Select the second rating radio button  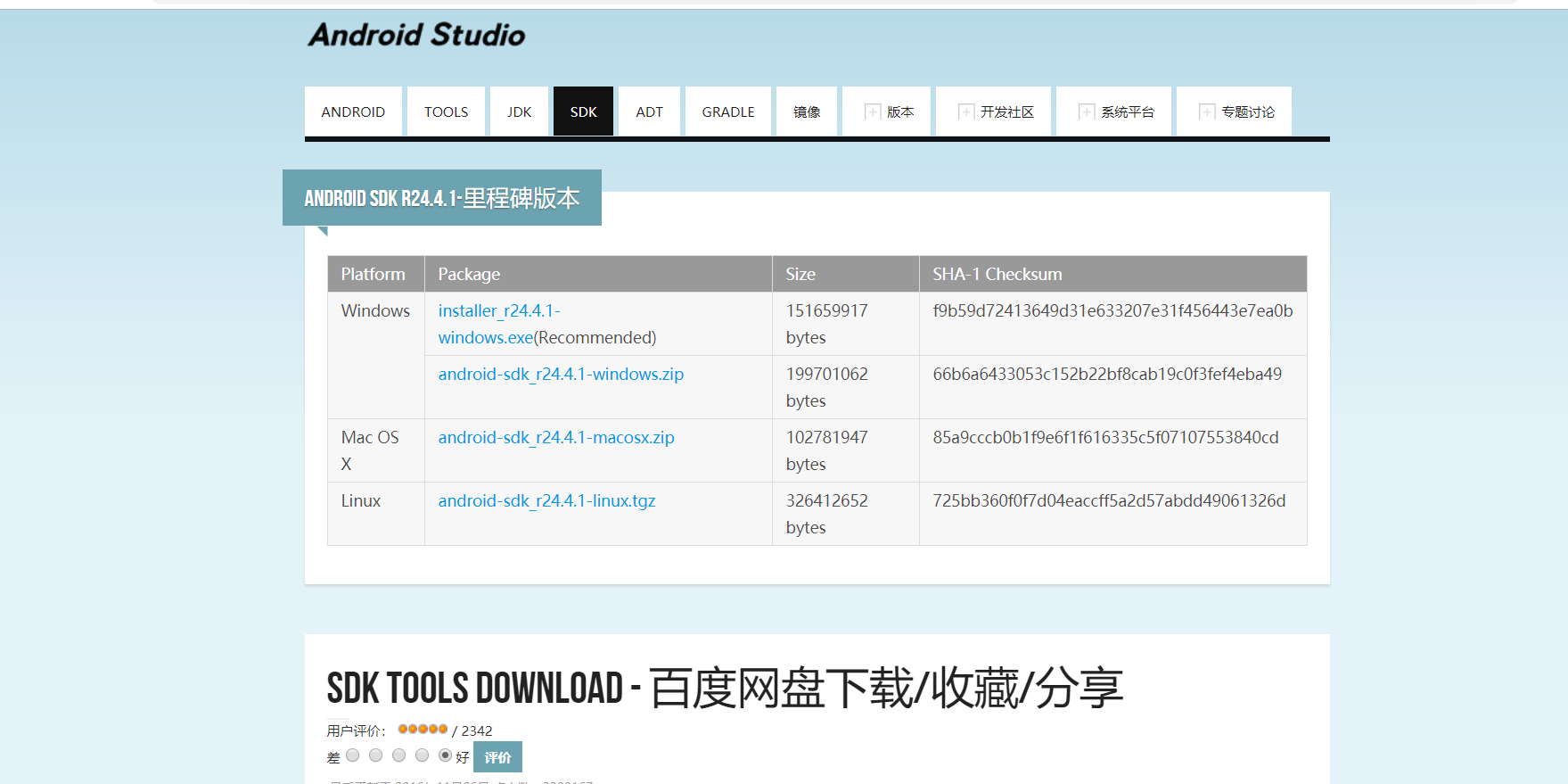[x=376, y=755]
